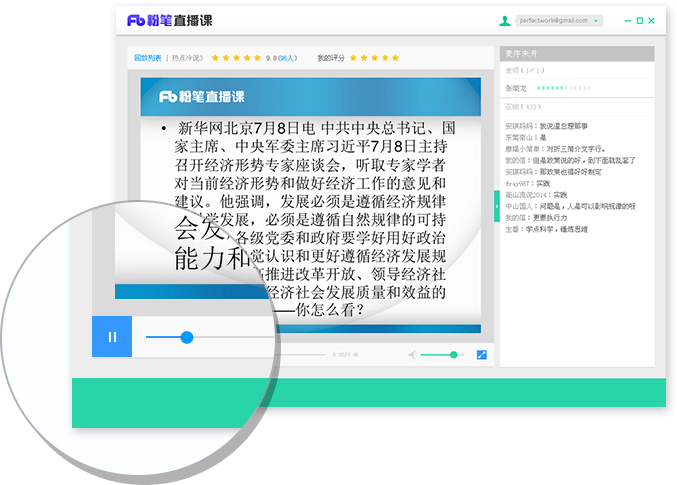Image resolution: width=677 pixels, height=485 pixels.
Task: Click the 热点冷说3 lesson title
Action: coord(187,58)
